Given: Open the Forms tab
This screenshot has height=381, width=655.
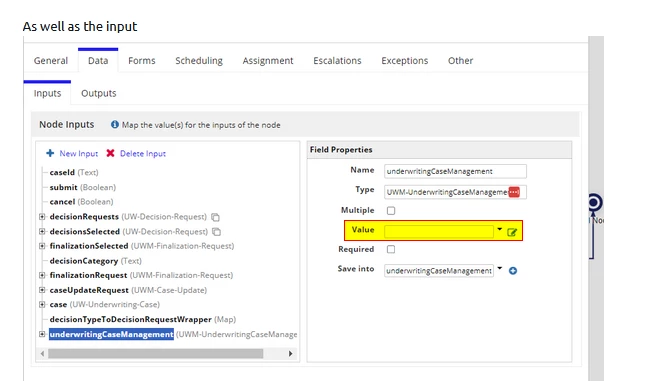Looking at the screenshot, I should coord(142,61).
